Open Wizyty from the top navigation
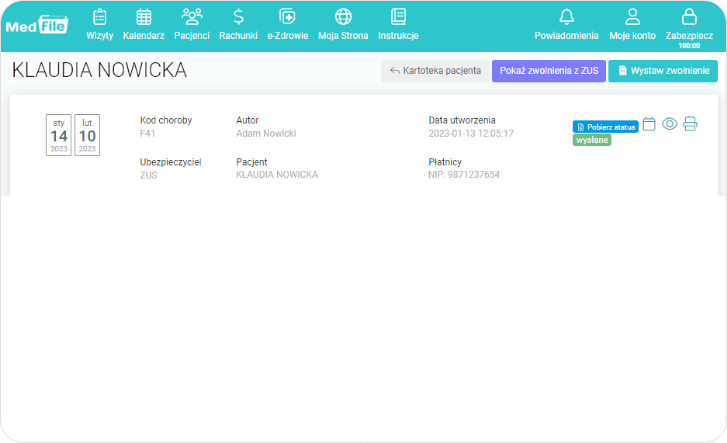This screenshot has width=727, height=443. point(99,24)
